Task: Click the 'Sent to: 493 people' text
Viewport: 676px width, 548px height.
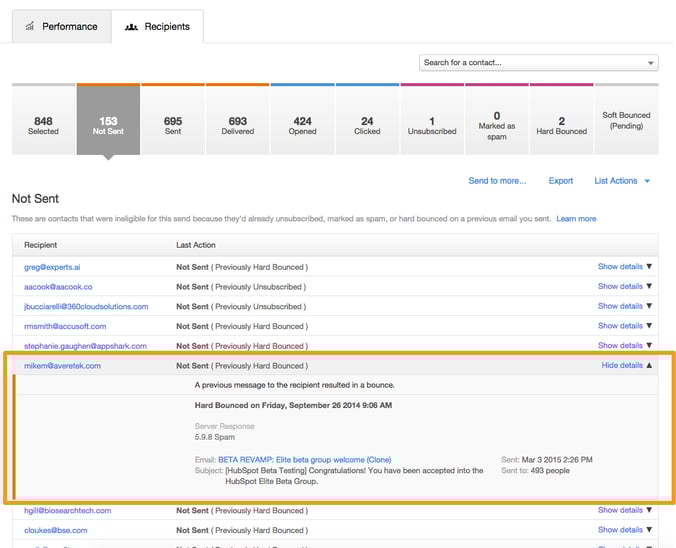Action: 535,470
